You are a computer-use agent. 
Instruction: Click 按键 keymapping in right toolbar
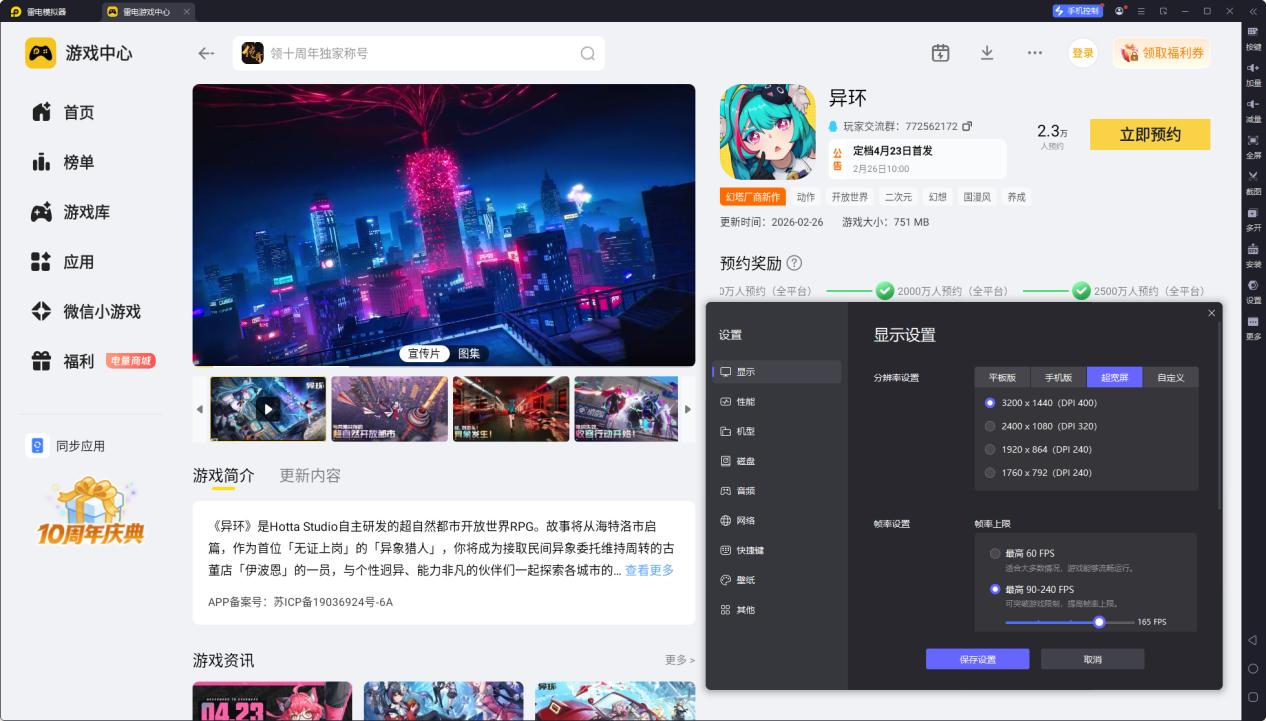coord(1253,38)
